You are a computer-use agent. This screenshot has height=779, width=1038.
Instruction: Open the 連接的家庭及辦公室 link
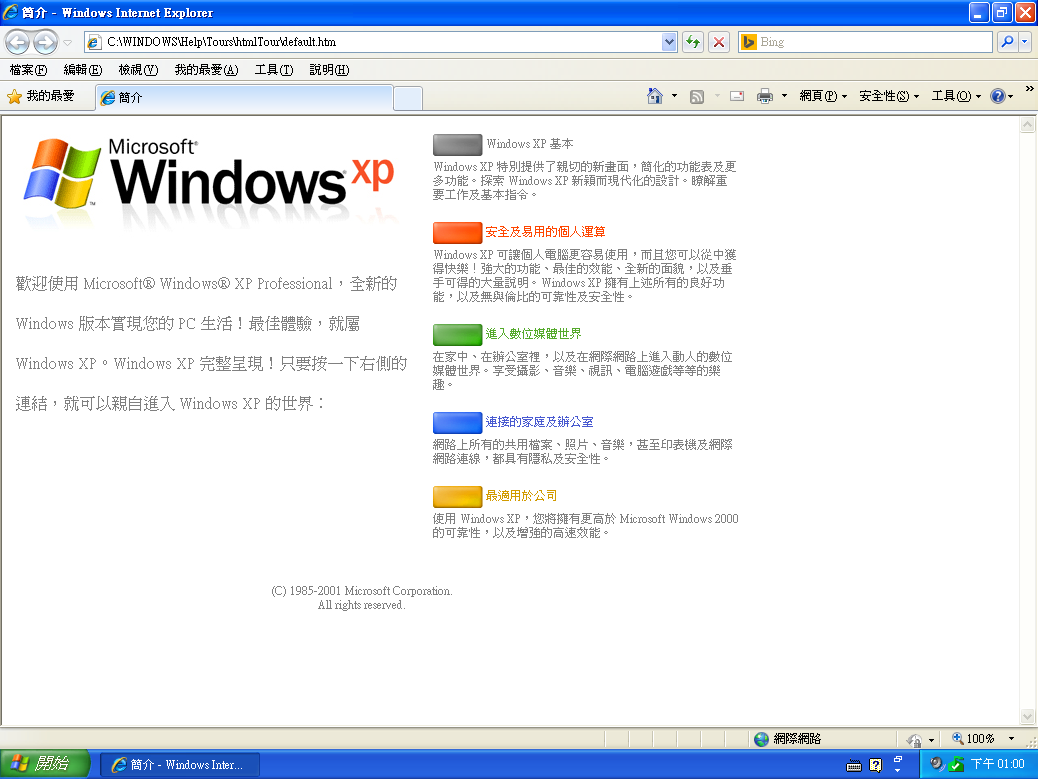click(x=539, y=422)
